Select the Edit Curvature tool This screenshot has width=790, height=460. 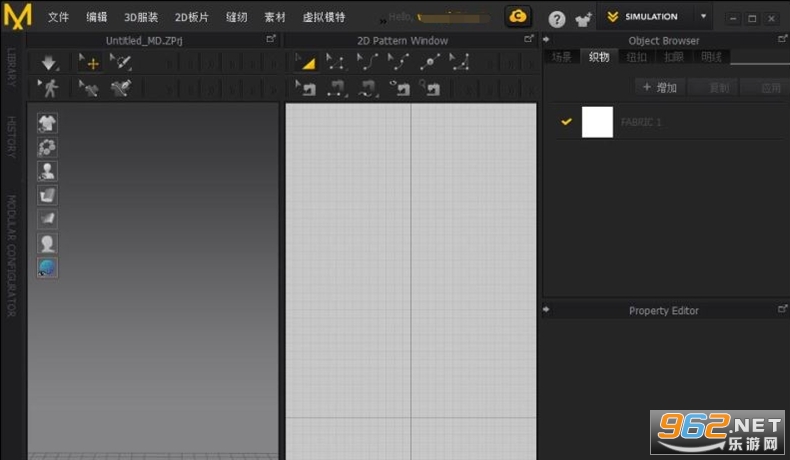pos(367,62)
